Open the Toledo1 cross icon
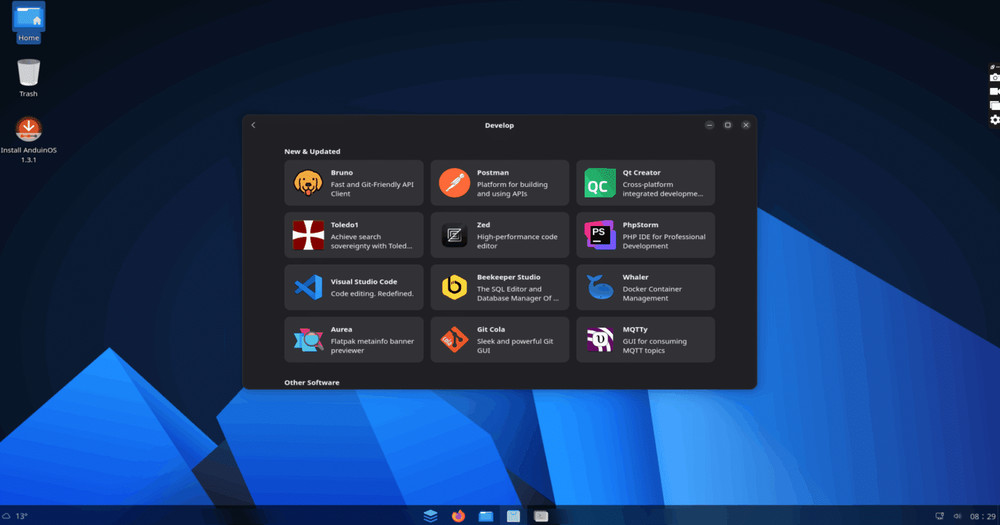The image size is (1000, 525). [x=308, y=235]
